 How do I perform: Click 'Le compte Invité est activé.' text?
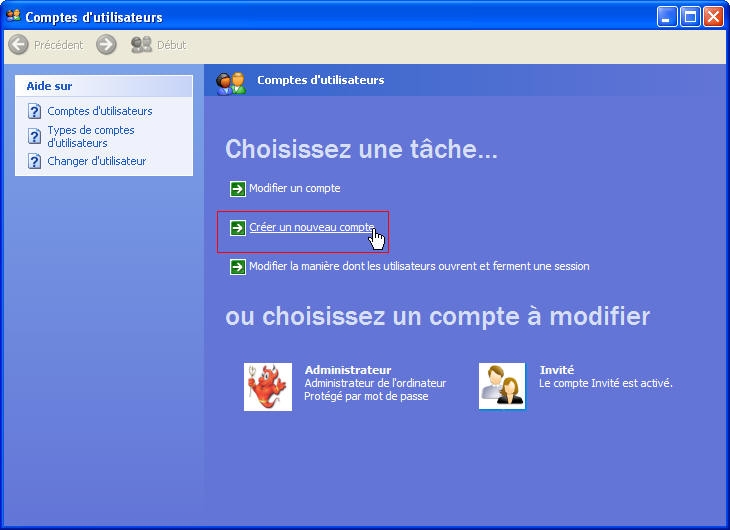(x=606, y=383)
